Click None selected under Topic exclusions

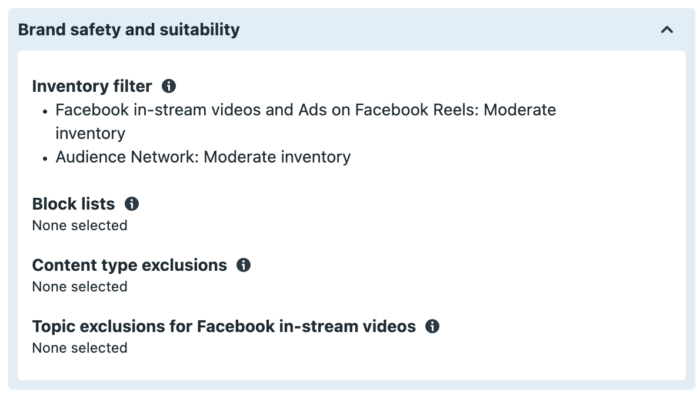pos(79,347)
